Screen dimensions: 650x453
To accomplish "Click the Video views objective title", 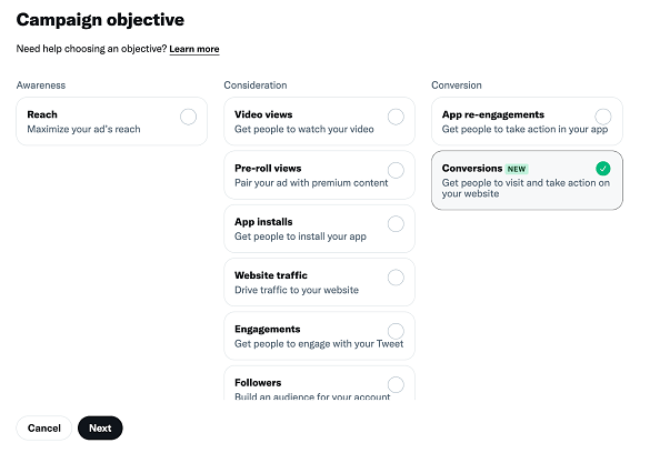I will coord(263,115).
